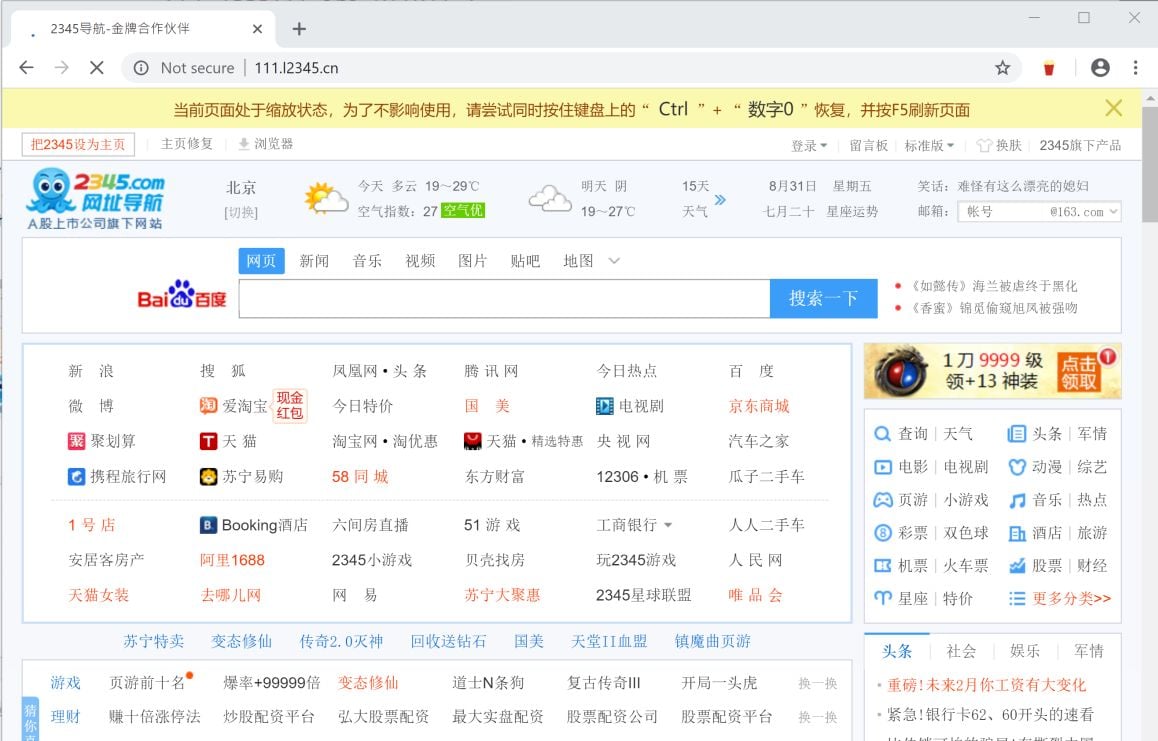
Task: Select the 查询 magnifier icon in the sidebar
Action: (x=882, y=435)
